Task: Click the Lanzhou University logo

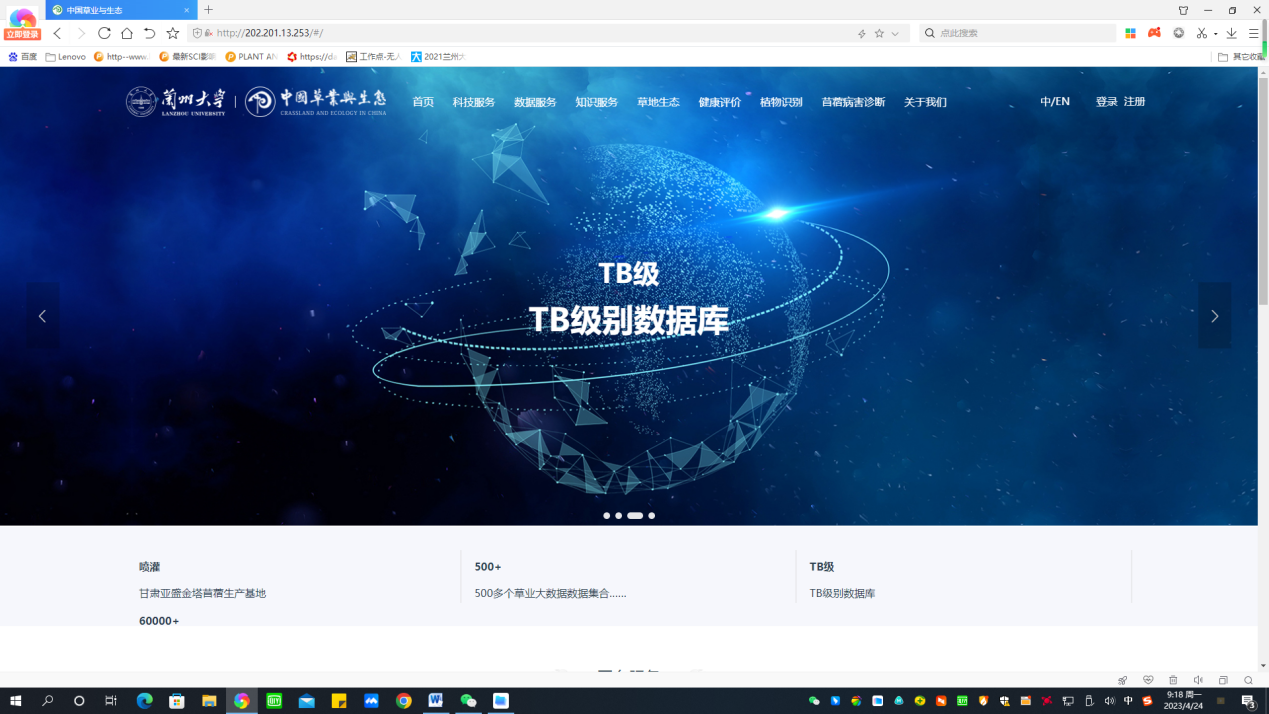Action: click(176, 102)
